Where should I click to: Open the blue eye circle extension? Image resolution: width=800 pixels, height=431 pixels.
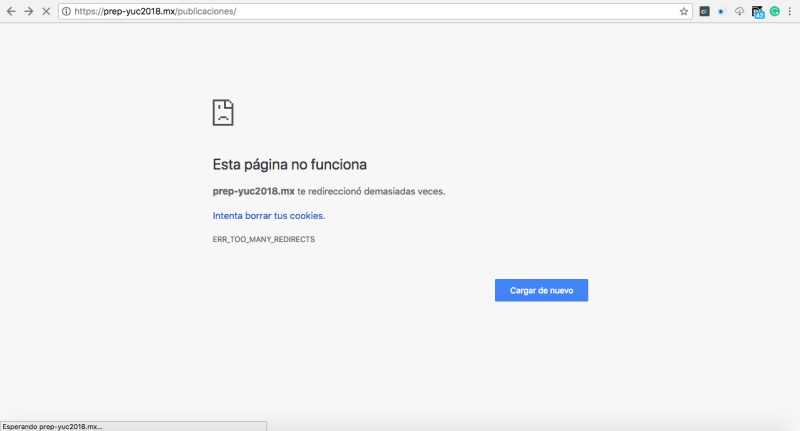coord(721,11)
